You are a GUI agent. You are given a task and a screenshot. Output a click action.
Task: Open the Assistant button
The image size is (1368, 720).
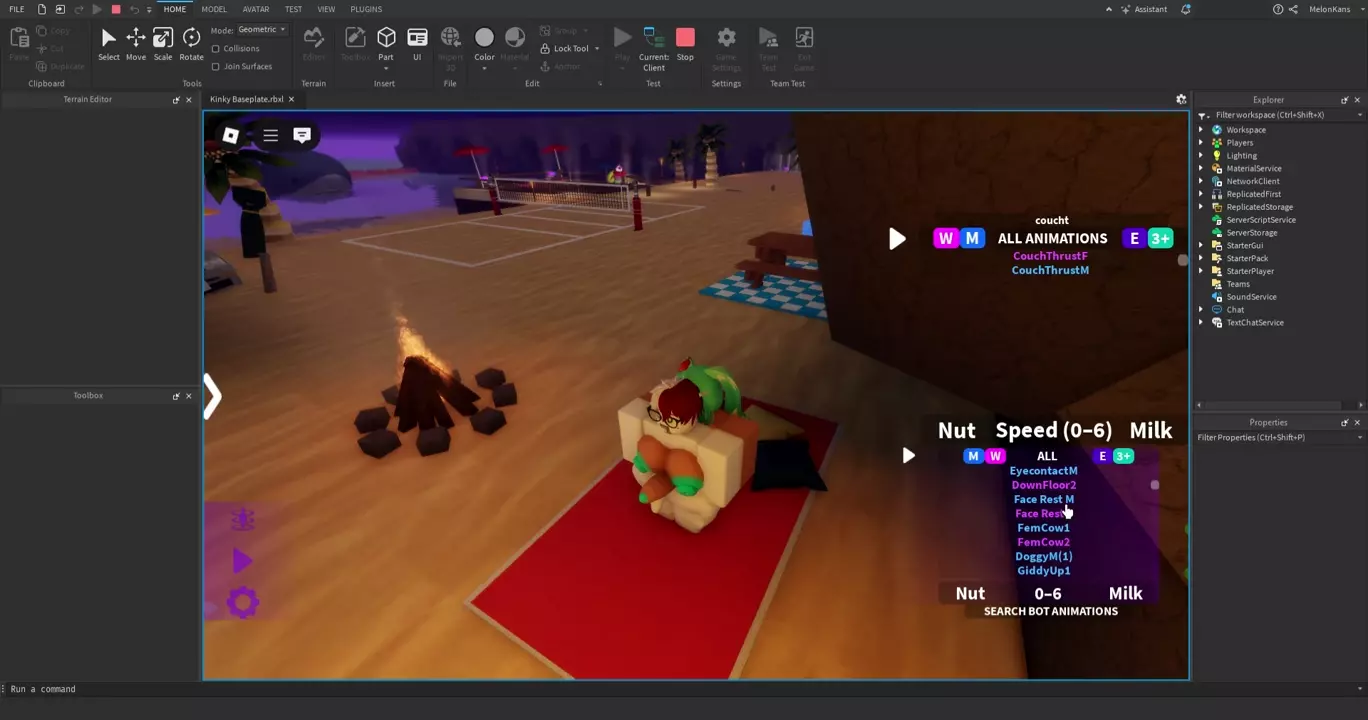click(1143, 9)
